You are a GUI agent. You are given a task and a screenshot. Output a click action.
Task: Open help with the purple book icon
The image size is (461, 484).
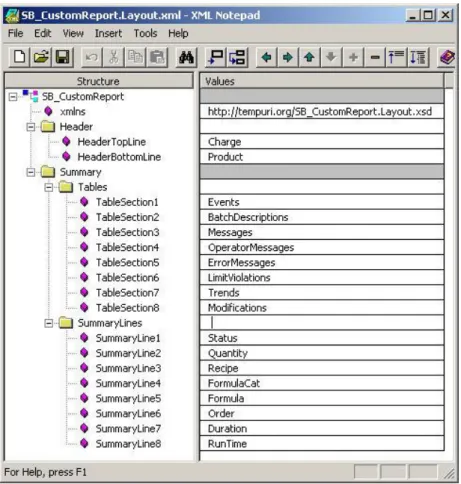[x=447, y=57]
